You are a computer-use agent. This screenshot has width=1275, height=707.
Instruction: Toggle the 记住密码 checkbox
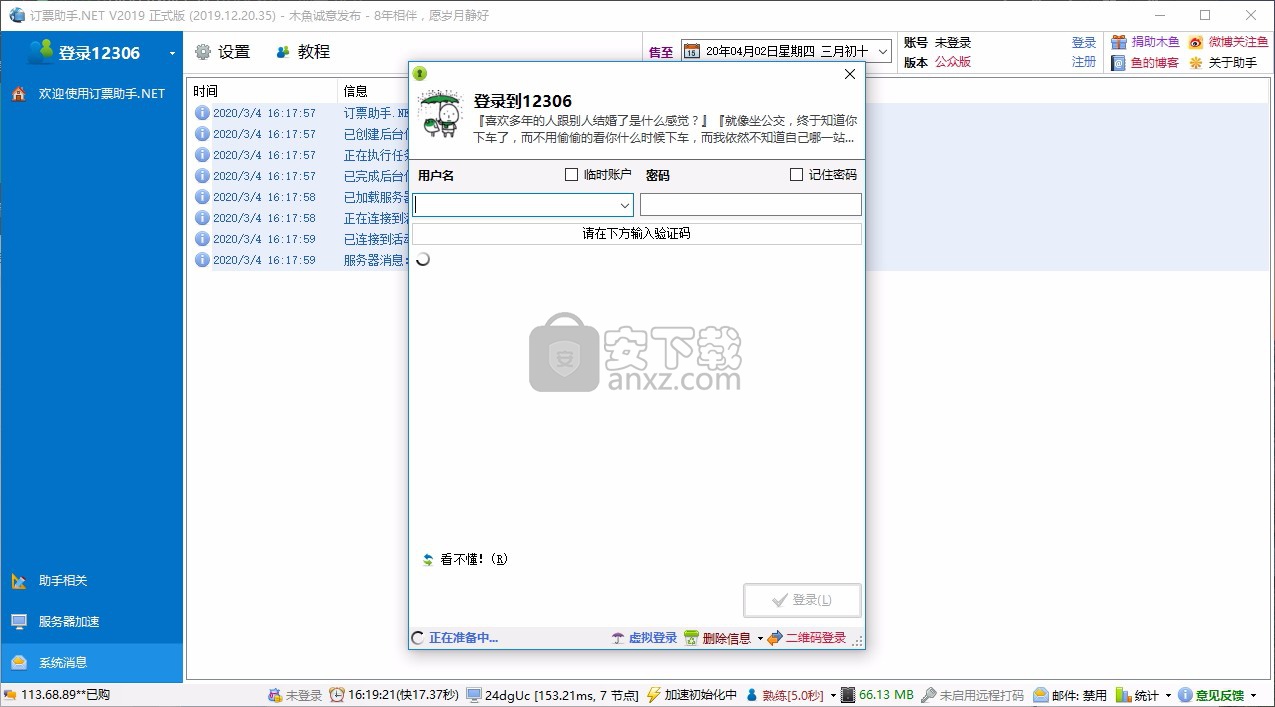pos(797,175)
